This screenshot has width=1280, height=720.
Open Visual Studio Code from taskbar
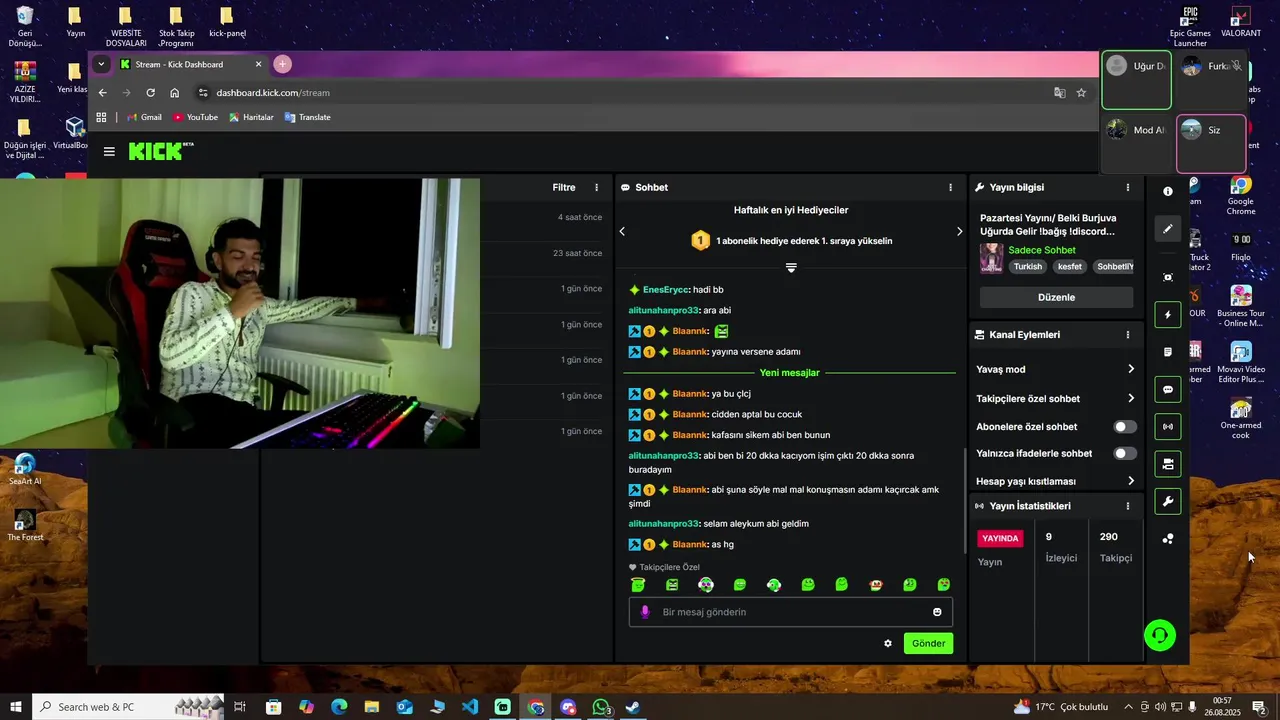click(470, 707)
